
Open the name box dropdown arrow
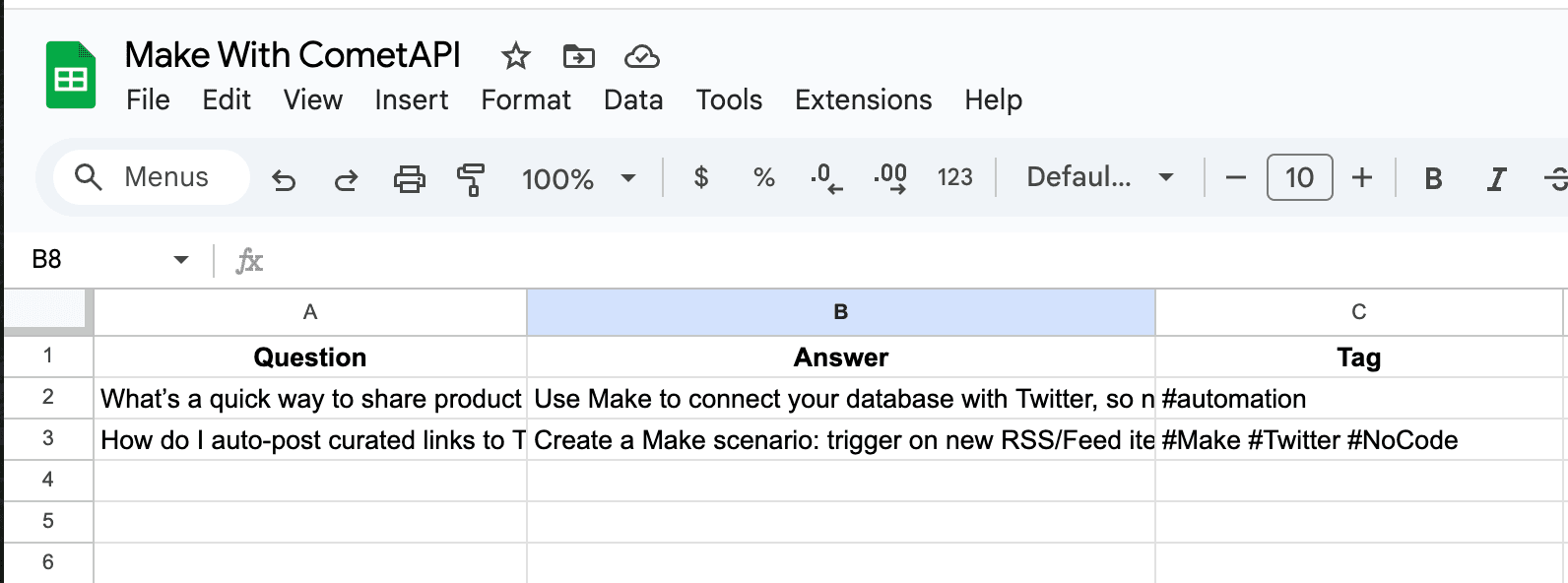pos(181,260)
